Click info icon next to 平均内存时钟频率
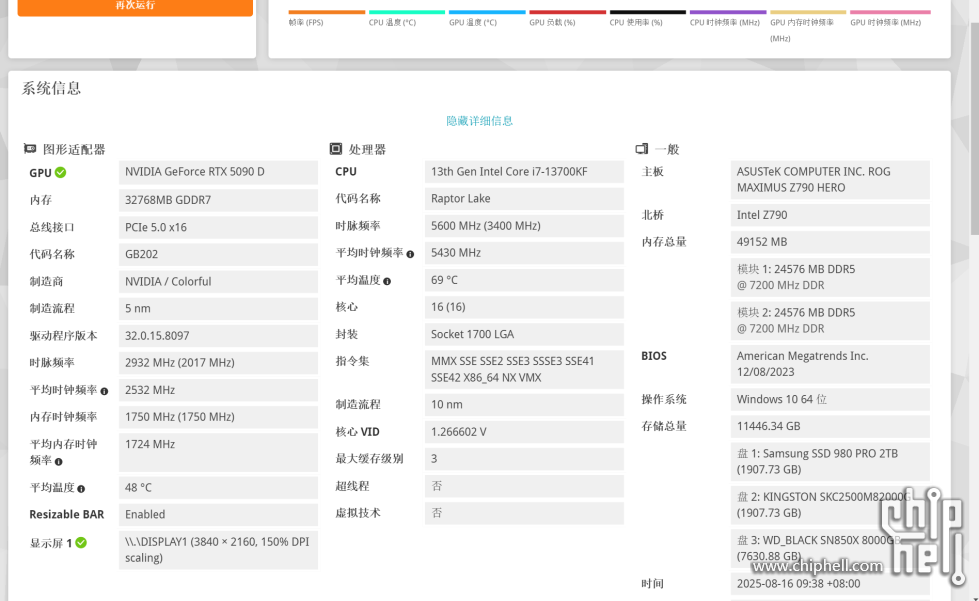Viewport: 979px width, 601px height. tap(59, 462)
